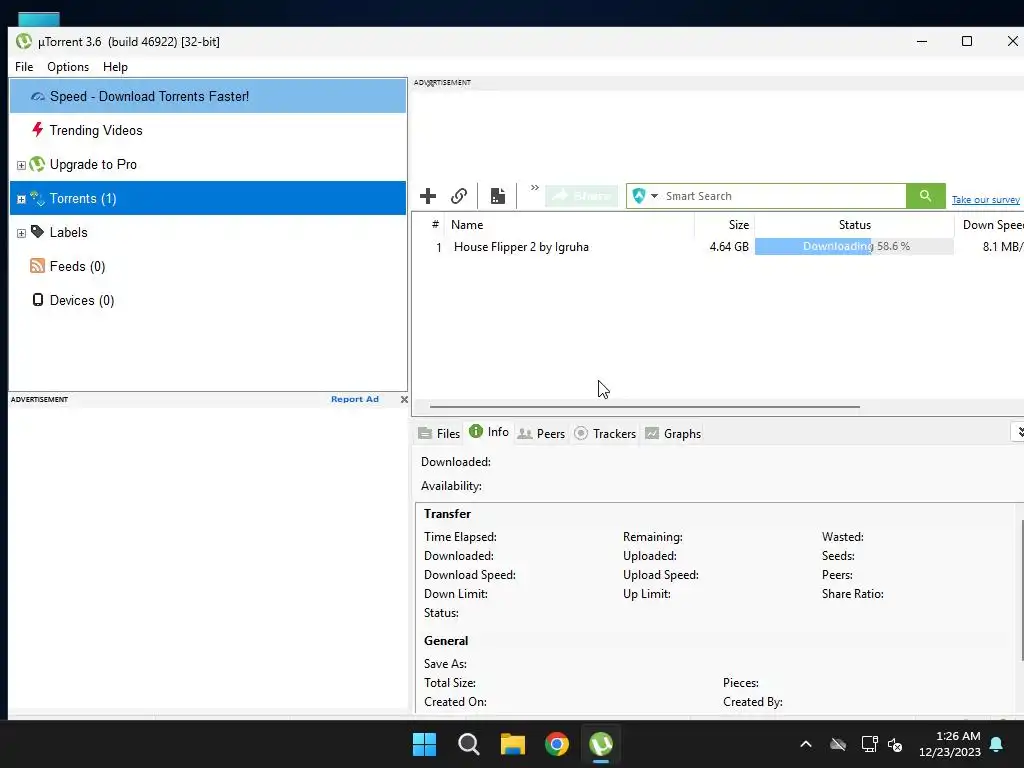Collapse the detail pane with the chevron button
The height and width of the screenshot is (768, 1024).
tap(1019, 432)
